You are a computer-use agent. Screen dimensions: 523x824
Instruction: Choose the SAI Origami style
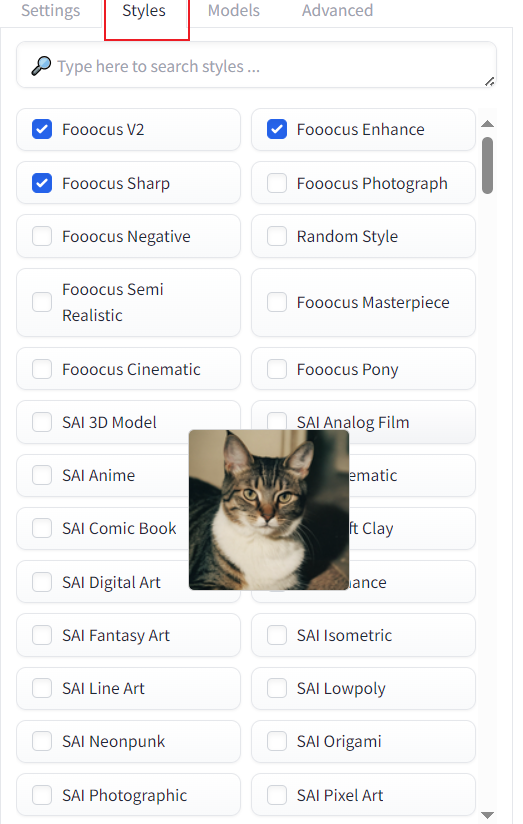coord(277,741)
